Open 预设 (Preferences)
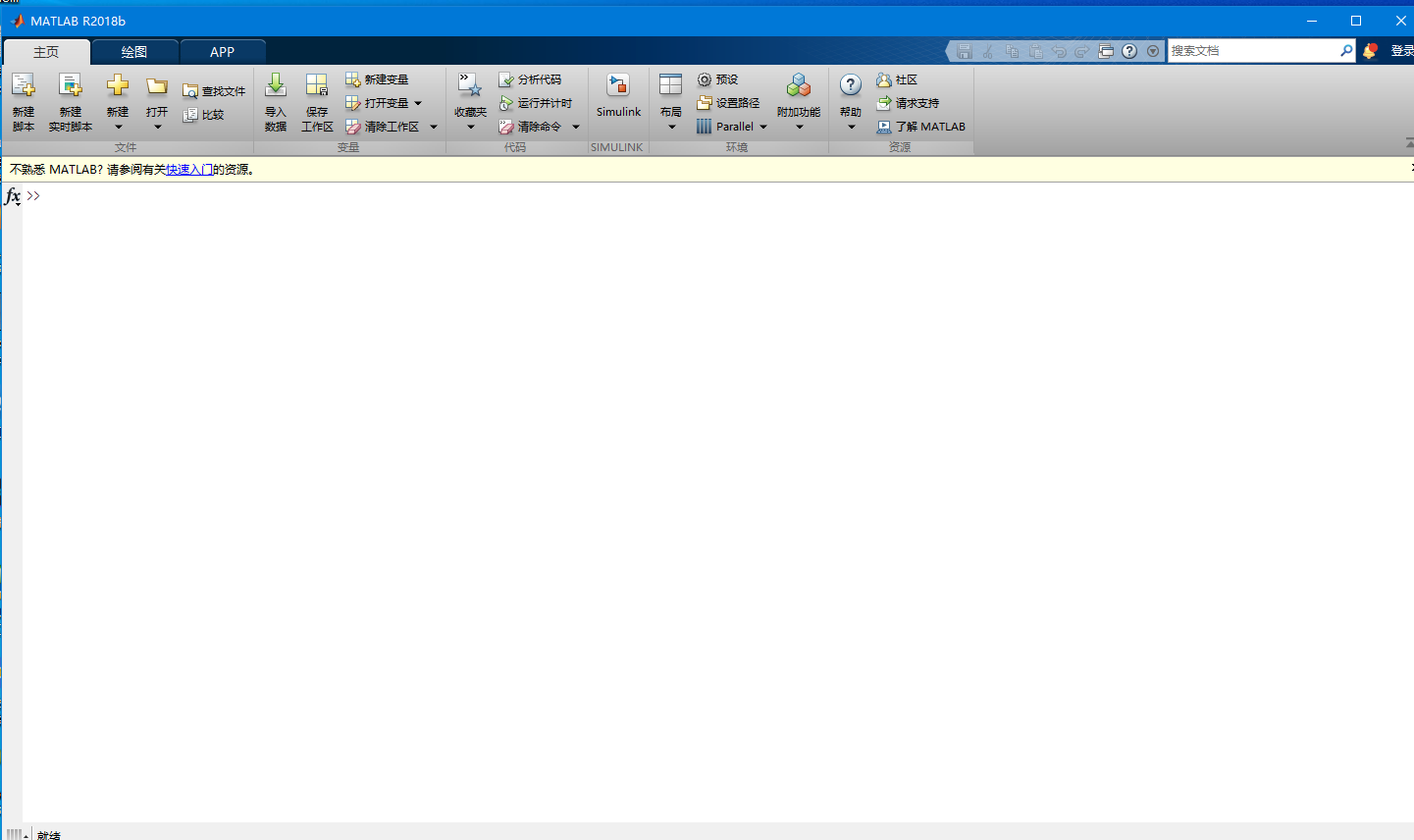The width and height of the screenshot is (1414, 840). click(x=717, y=79)
